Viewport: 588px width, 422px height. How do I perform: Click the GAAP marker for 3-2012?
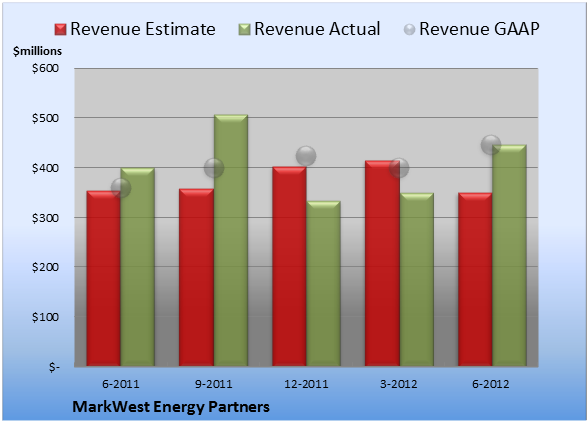pyautogui.click(x=399, y=168)
